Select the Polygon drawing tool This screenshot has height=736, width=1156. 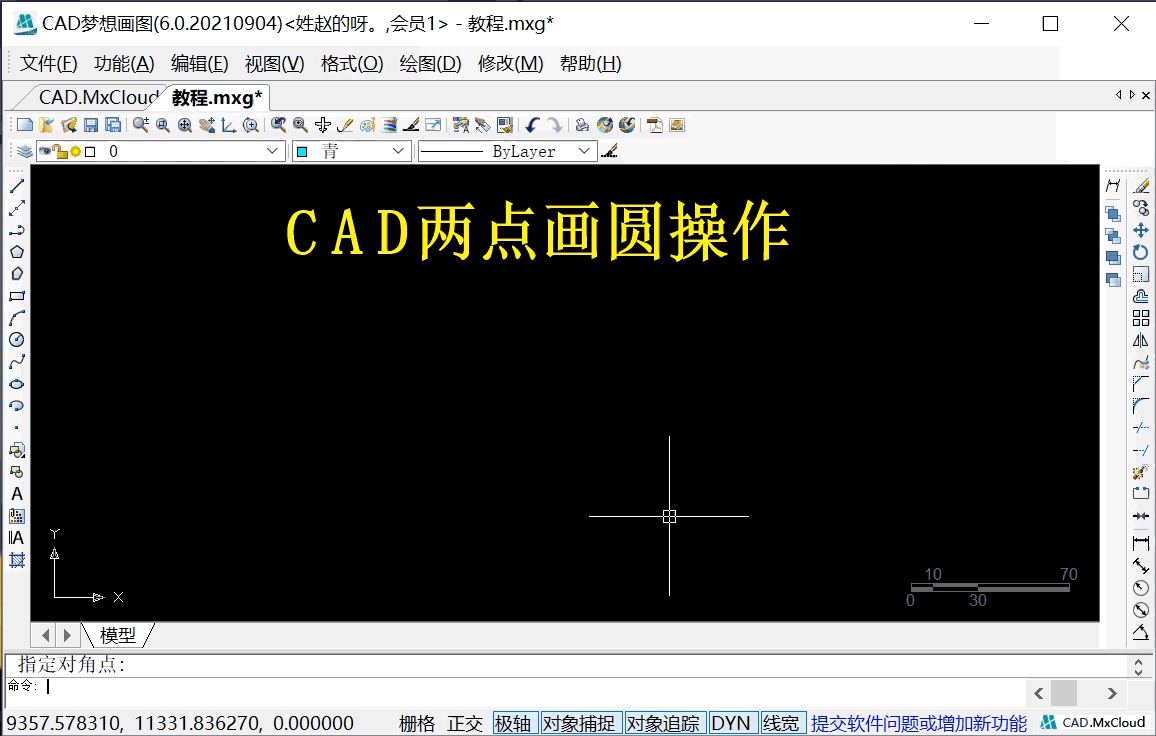[16, 252]
